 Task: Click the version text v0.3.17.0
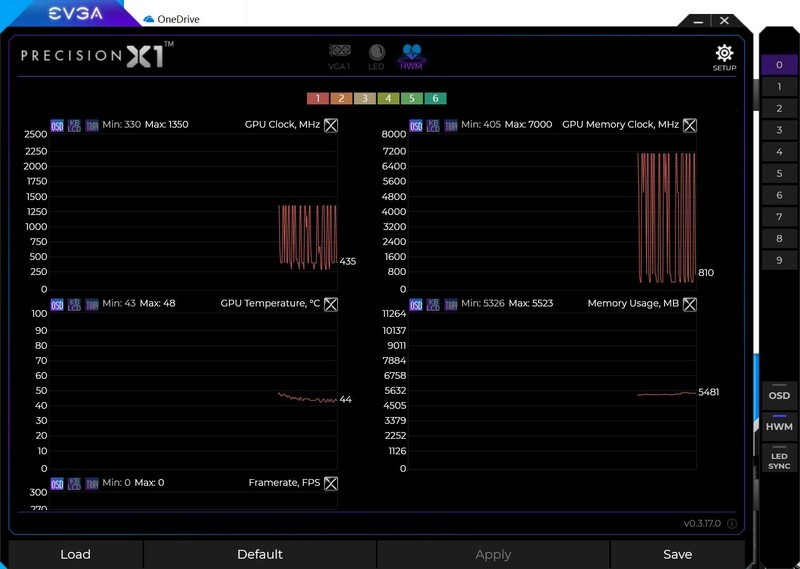(x=702, y=524)
